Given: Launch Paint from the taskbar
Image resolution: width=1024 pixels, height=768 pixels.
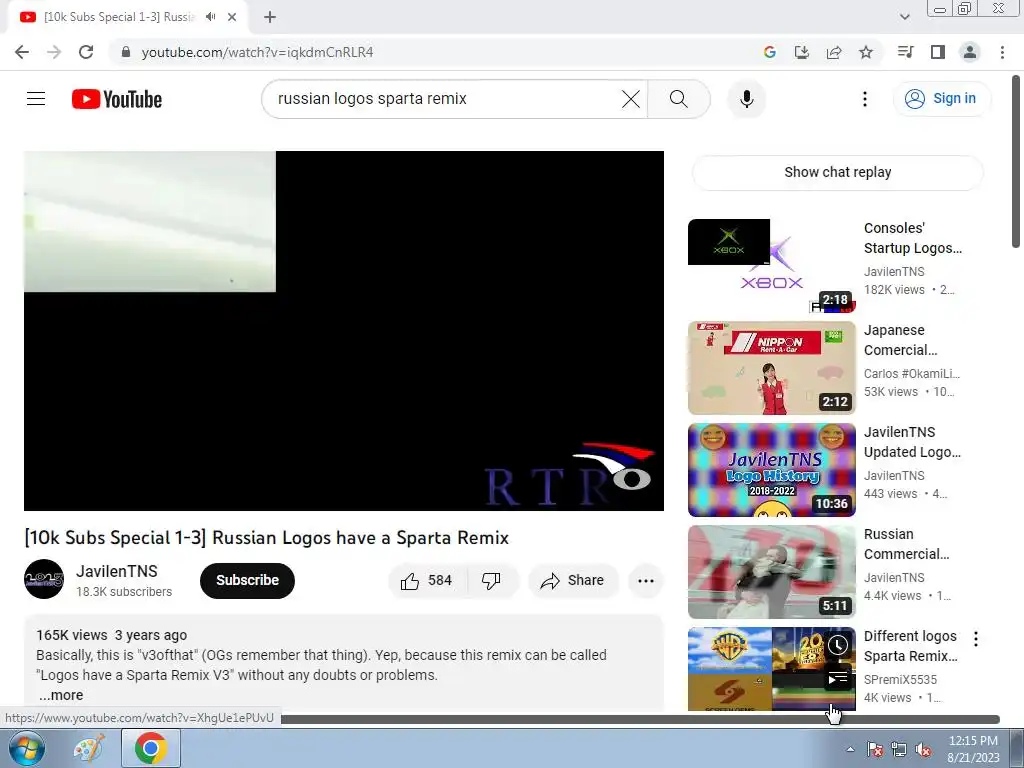Looking at the screenshot, I should (x=89, y=748).
